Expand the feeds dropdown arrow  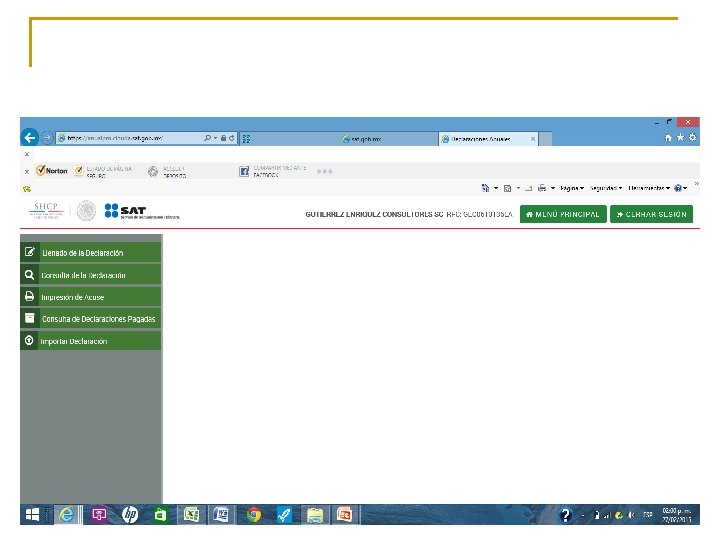[x=518, y=188]
